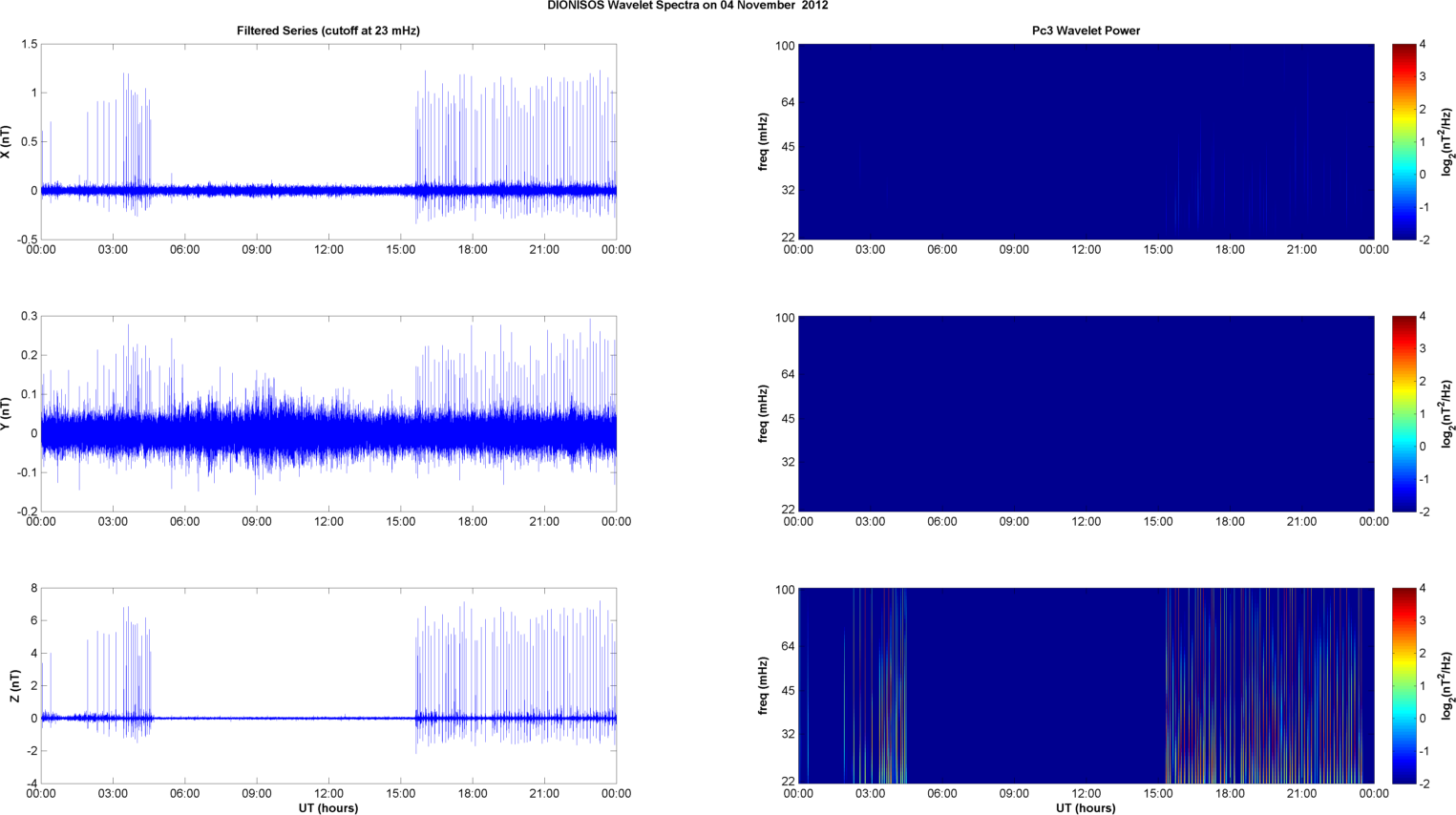The height and width of the screenshot is (815, 1456).
Task: Click the '0.3' tick on Y plot axis
Action: click(29, 317)
